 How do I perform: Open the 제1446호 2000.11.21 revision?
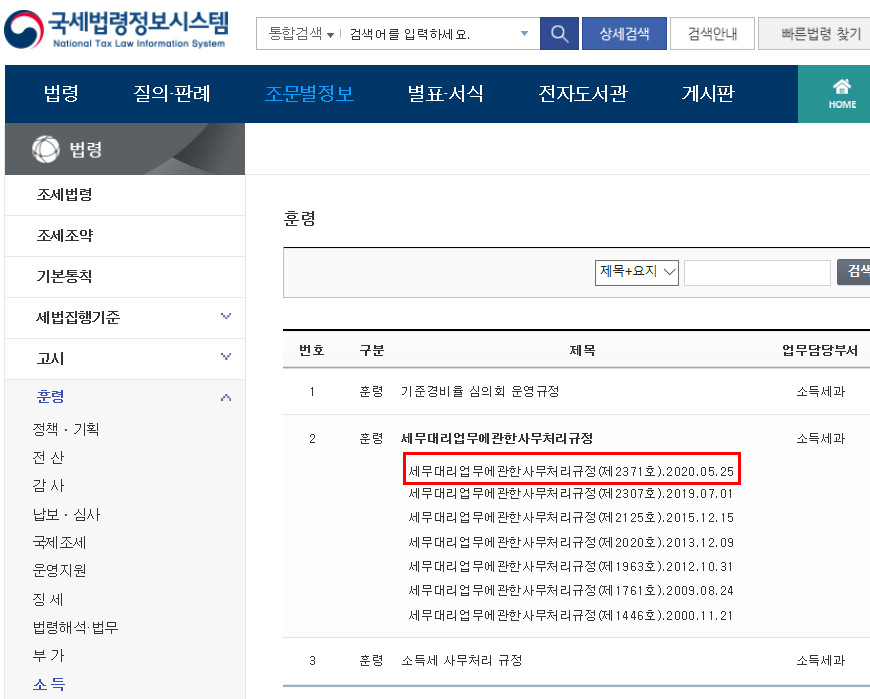tap(571, 616)
